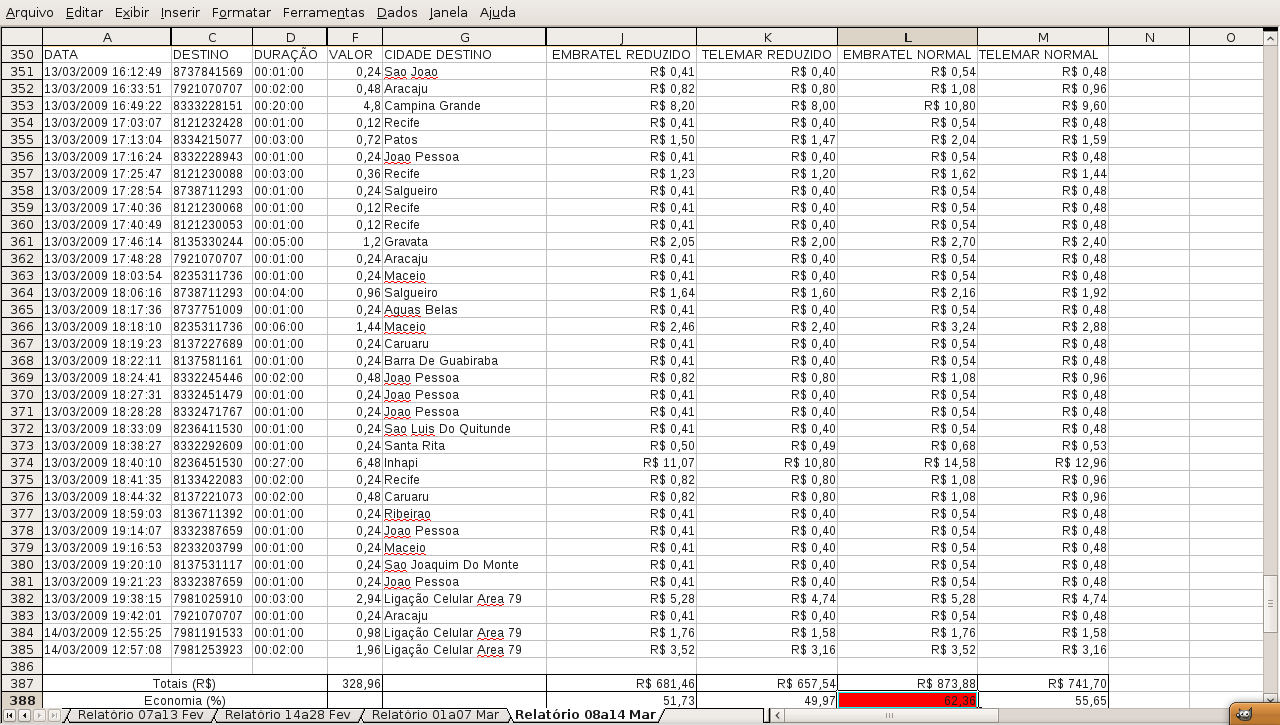Viewport: 1280px width, 725px height.
Task: Open the Exibir menu
Action: pyautogui.click(x=132, y=13)
